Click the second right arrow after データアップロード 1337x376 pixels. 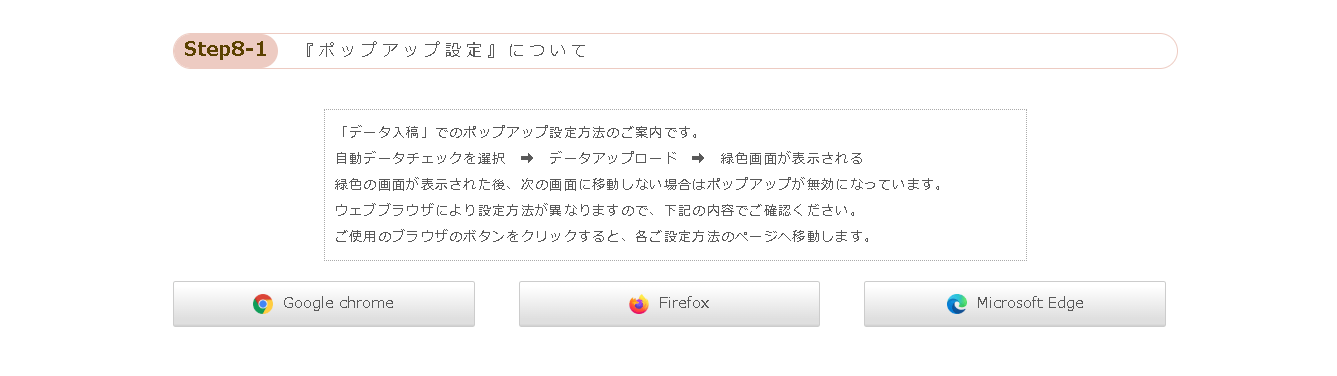(698, 158)
